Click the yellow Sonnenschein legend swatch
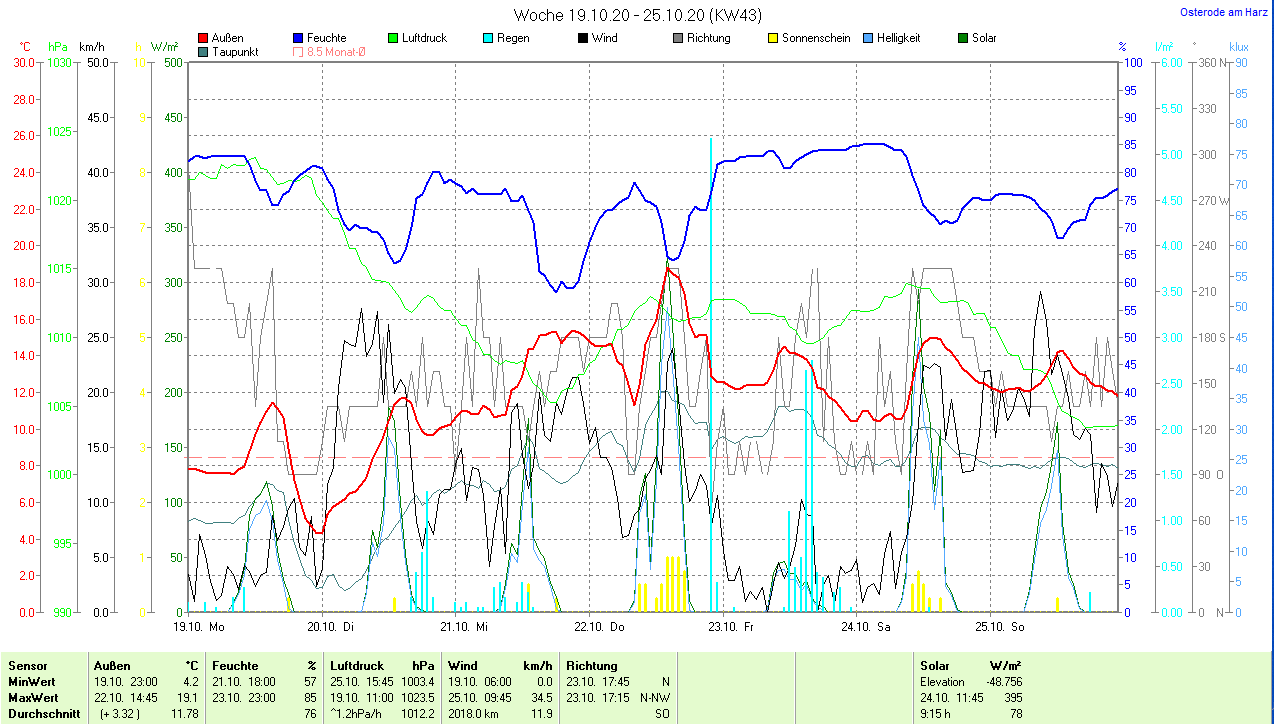 (x=774, y=38)
